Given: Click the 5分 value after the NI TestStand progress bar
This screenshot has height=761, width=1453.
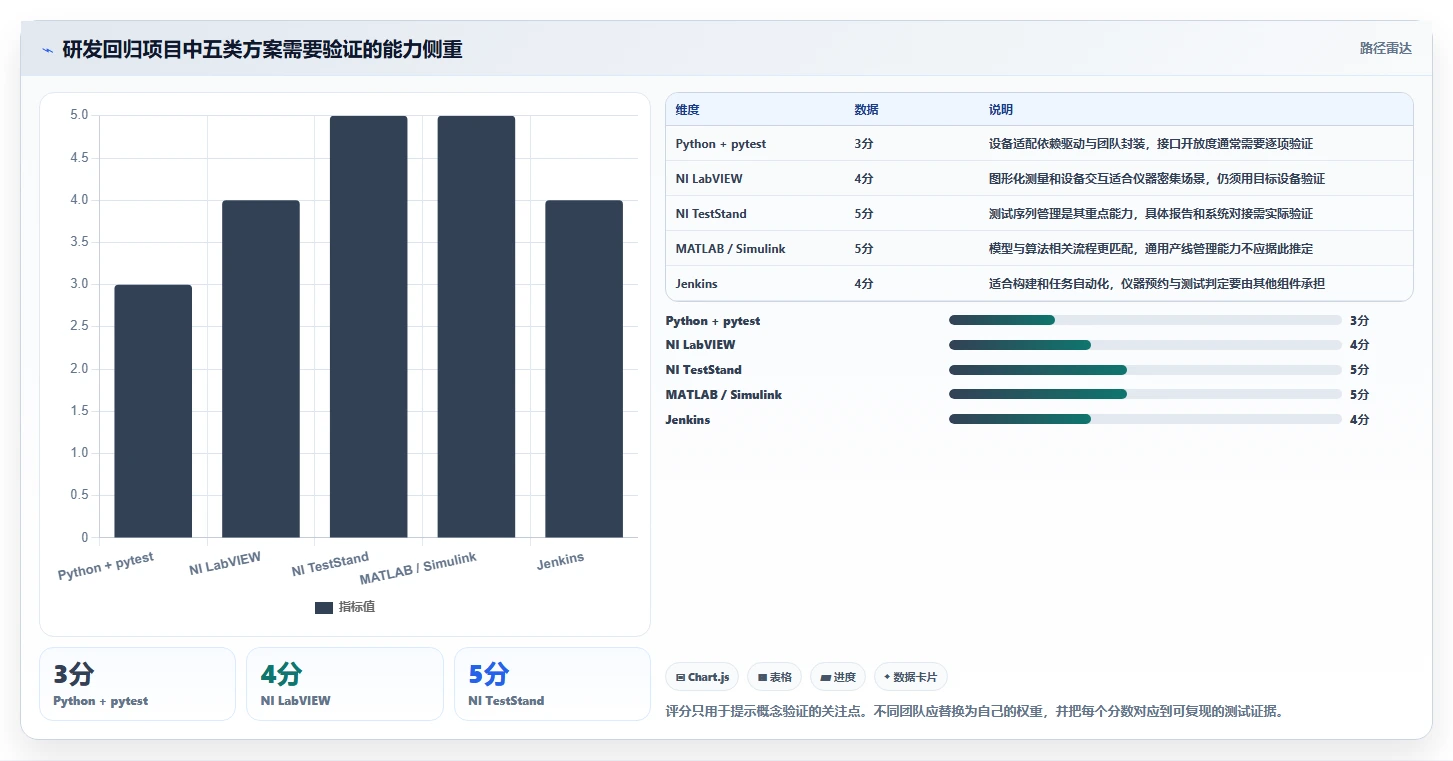Looking at the screenshot, I should click(1359, 370).
